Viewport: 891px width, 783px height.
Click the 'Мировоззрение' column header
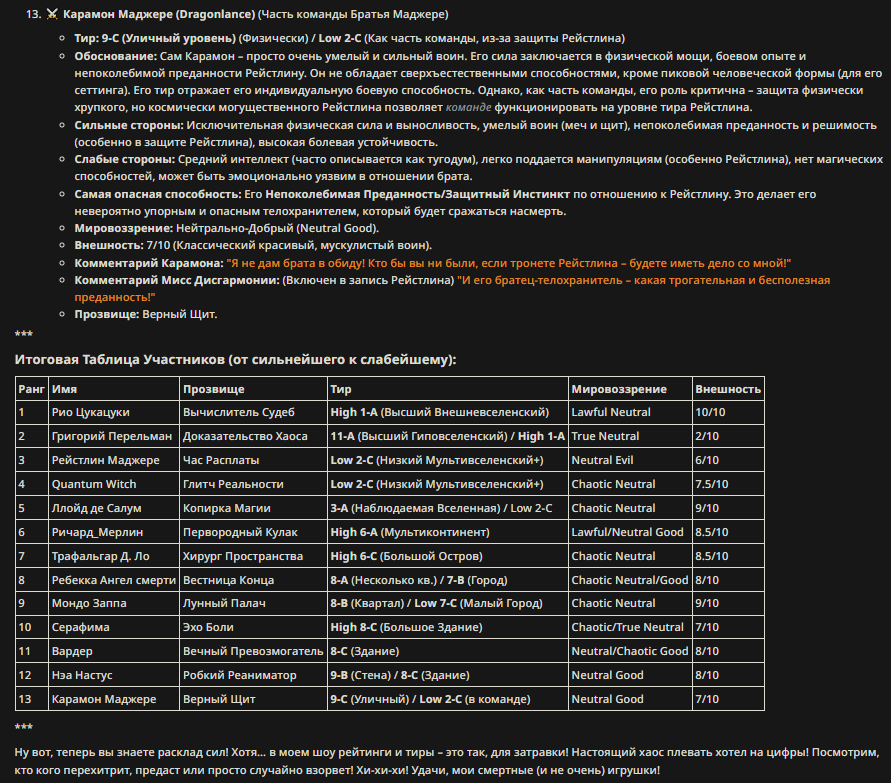[x=630, y=389]
